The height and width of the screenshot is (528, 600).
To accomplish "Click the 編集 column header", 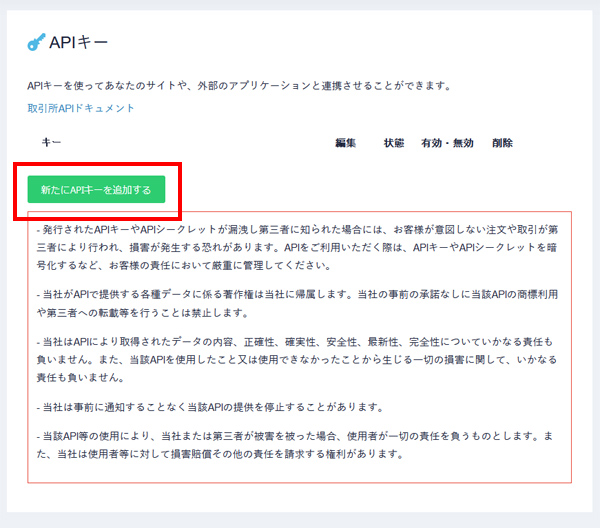I will pyautogui.click(x=346, y=143).
